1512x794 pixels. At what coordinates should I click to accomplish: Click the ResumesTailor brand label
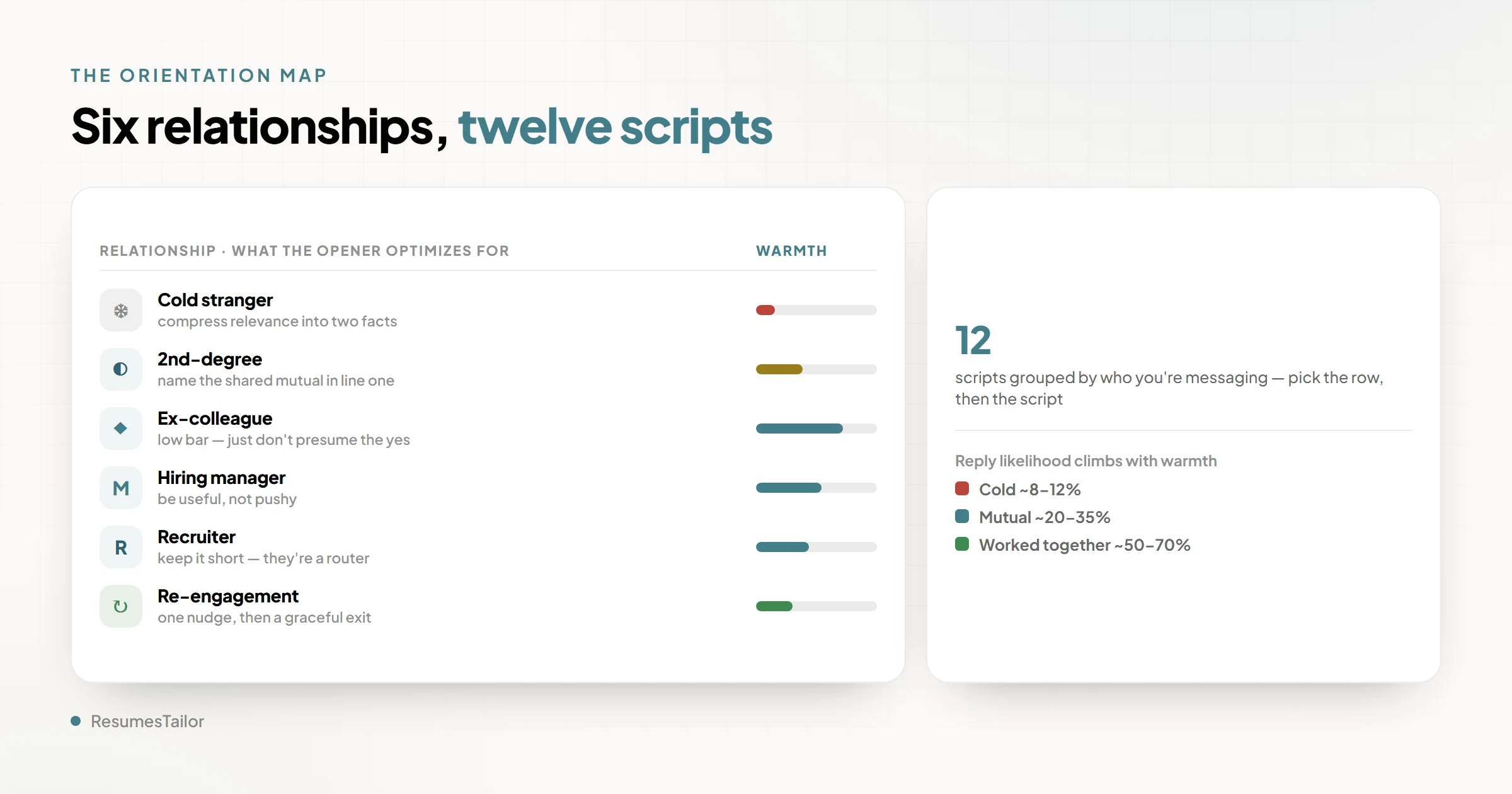click(x=147, y=721)
